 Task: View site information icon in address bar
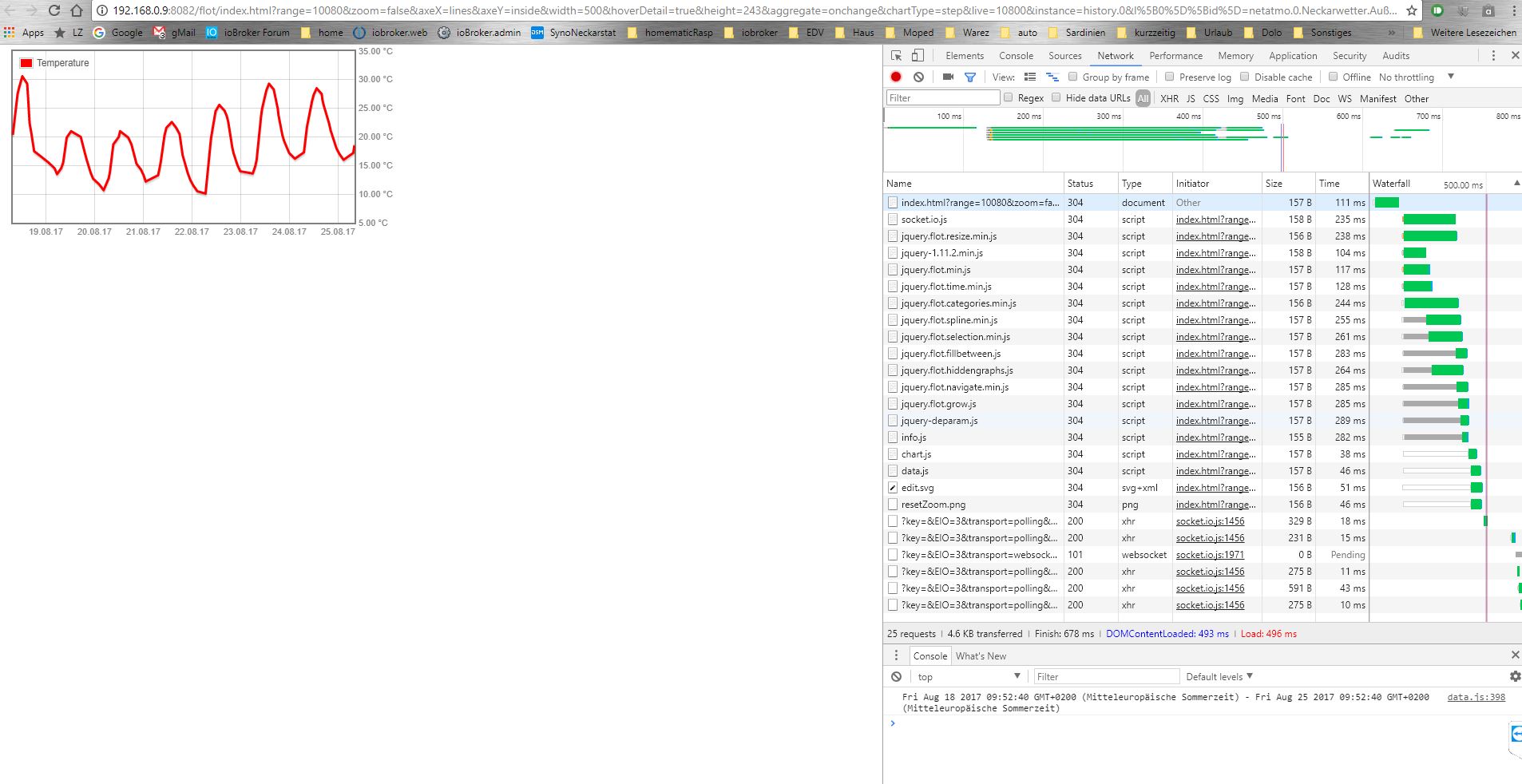click(x=102, y=11)
